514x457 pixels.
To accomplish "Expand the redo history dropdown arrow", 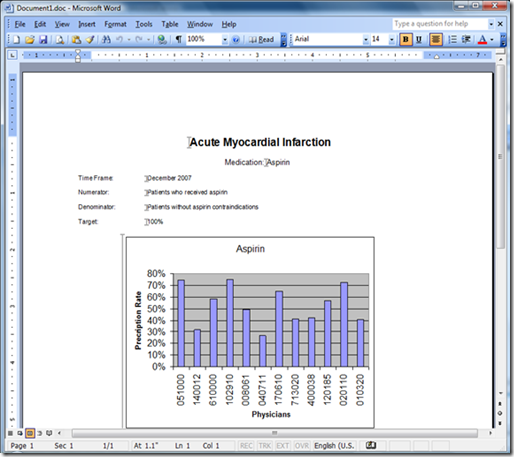I will coord(148,40).
